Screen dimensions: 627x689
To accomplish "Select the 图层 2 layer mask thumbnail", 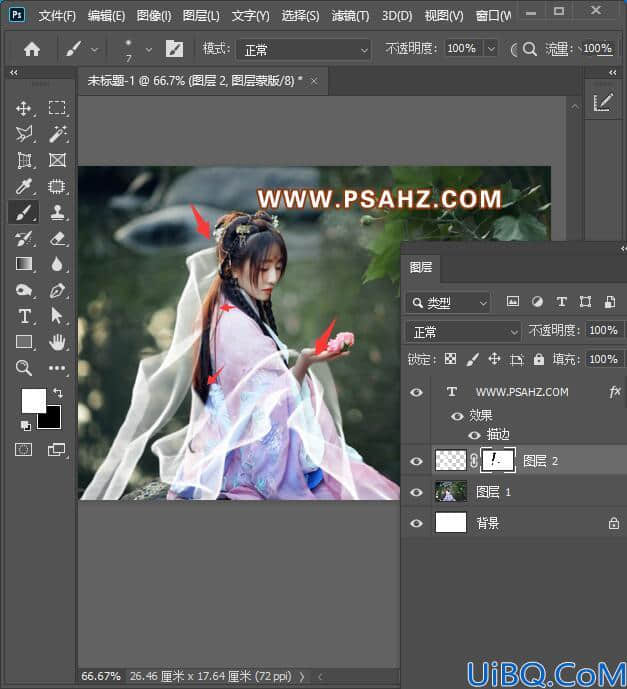I will [x=498, y=460].
